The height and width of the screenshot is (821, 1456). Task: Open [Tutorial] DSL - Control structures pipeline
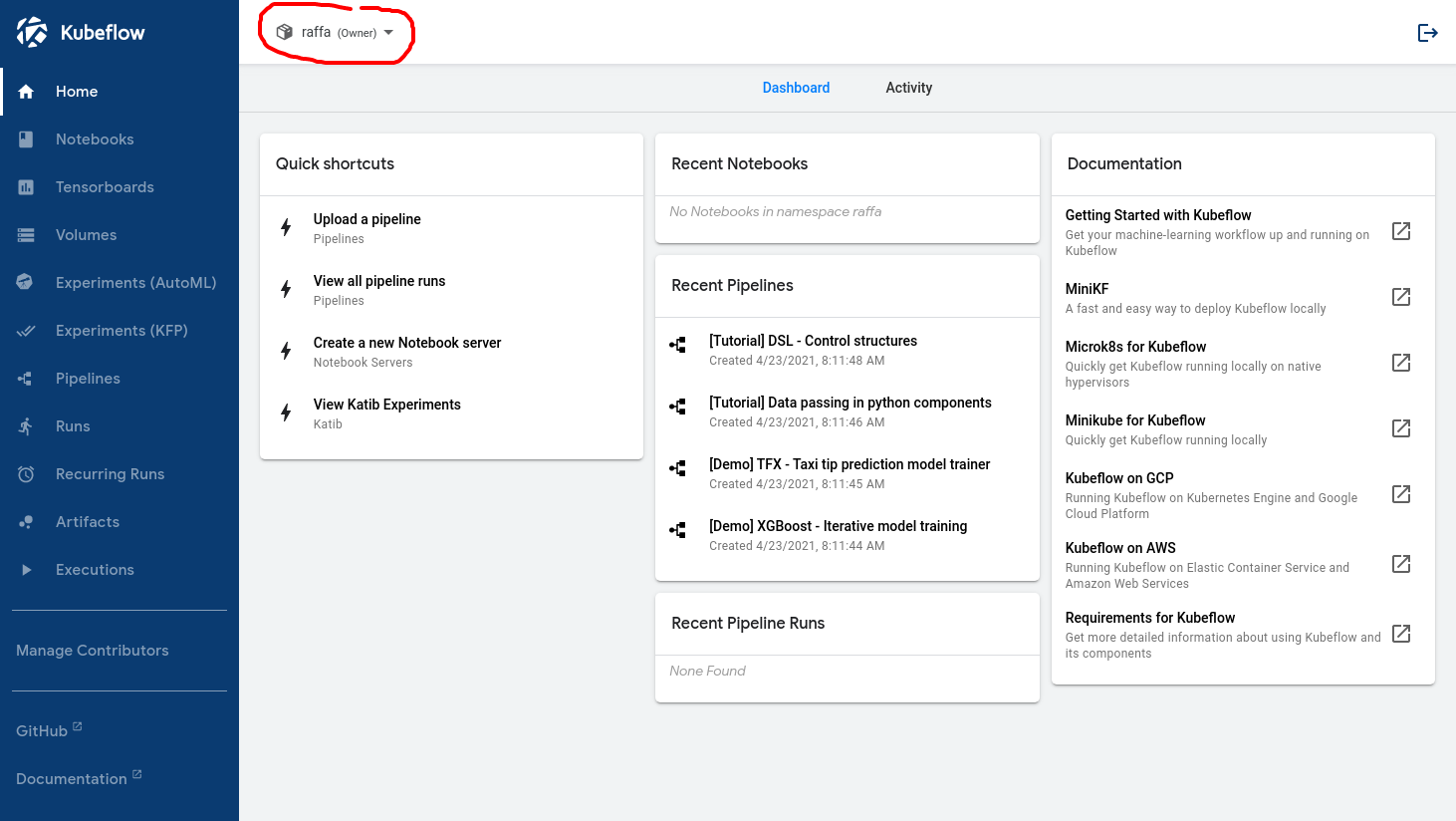848,349
